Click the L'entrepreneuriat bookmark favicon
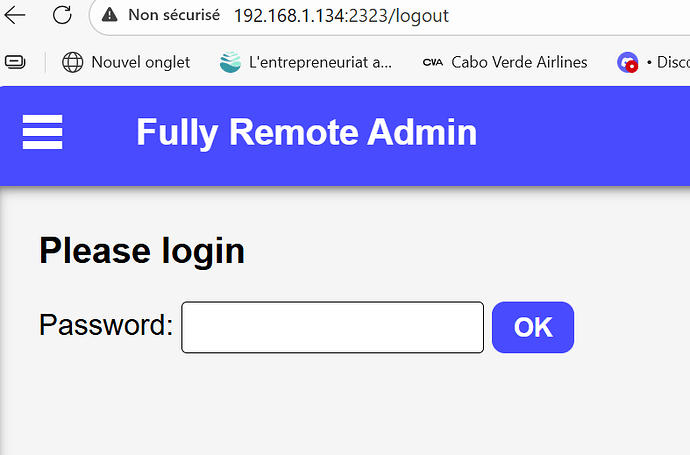Image resolution: width=690 pixels, height=455 pixels. [x=231, y=62]
